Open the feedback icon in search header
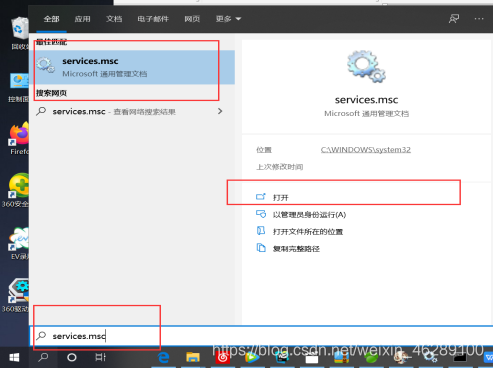494x369 pixels. tap(454, 19)
